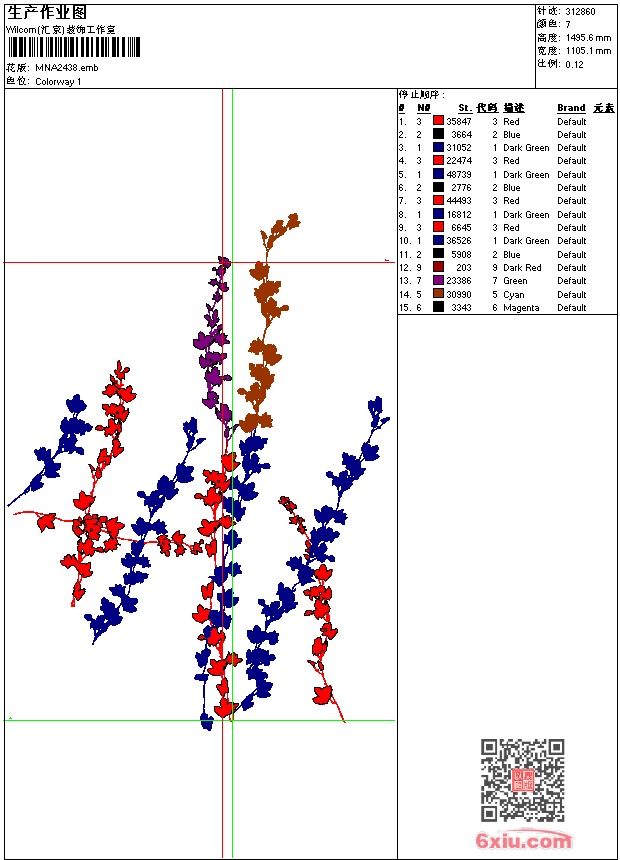Click the Red description in the 22474 row

pos(511,161)
